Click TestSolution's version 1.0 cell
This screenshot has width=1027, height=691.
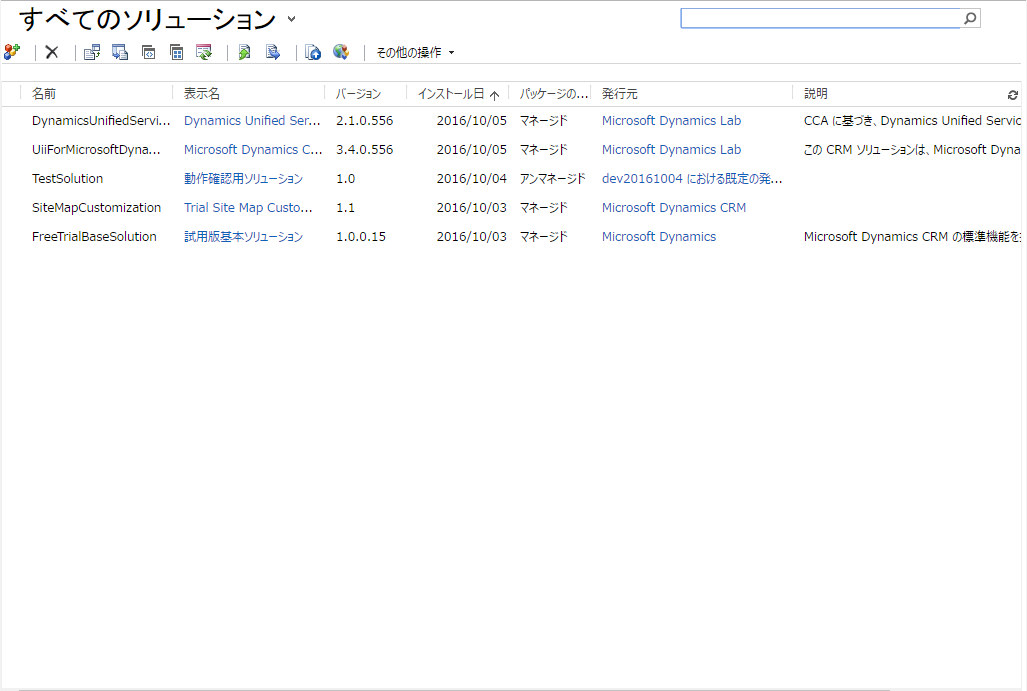coord(345,179)
